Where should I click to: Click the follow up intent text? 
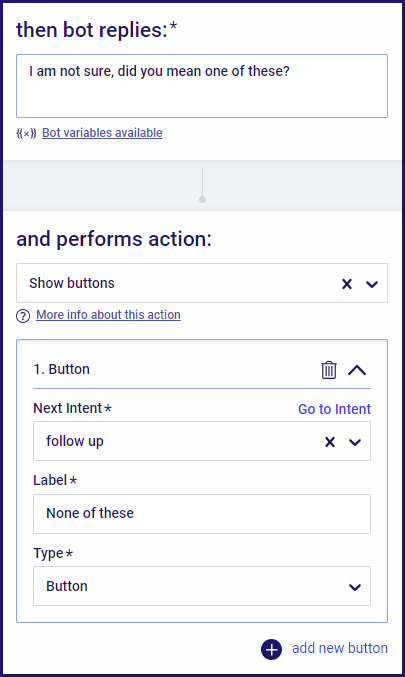75,441
